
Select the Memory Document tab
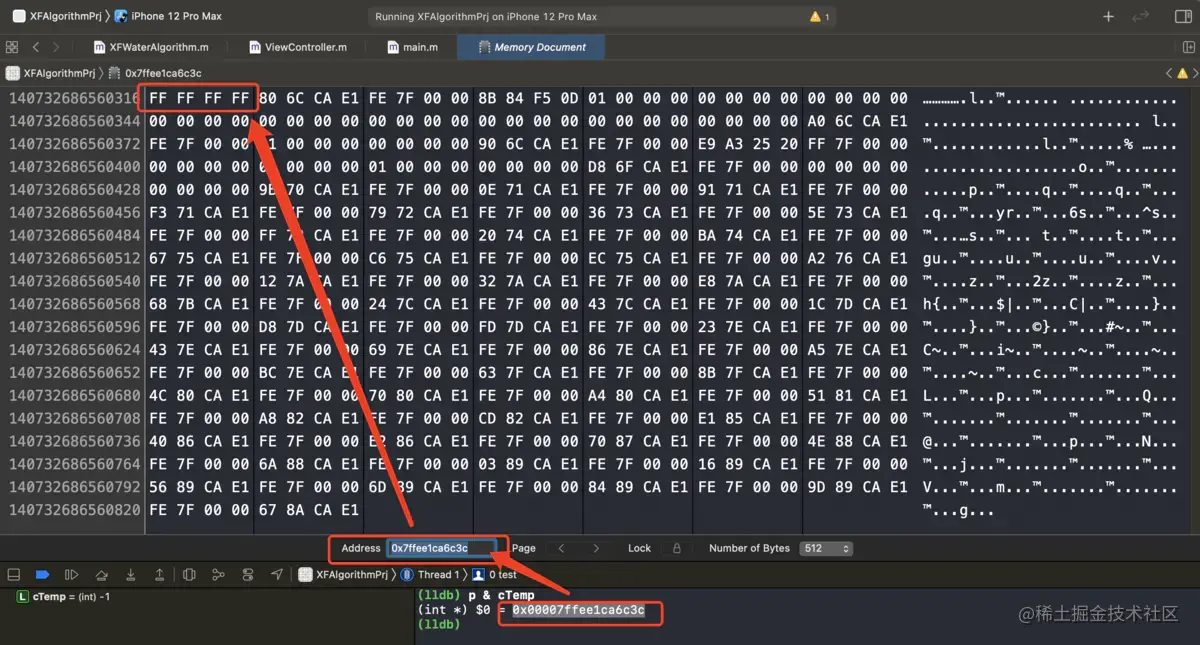point(531,47)
